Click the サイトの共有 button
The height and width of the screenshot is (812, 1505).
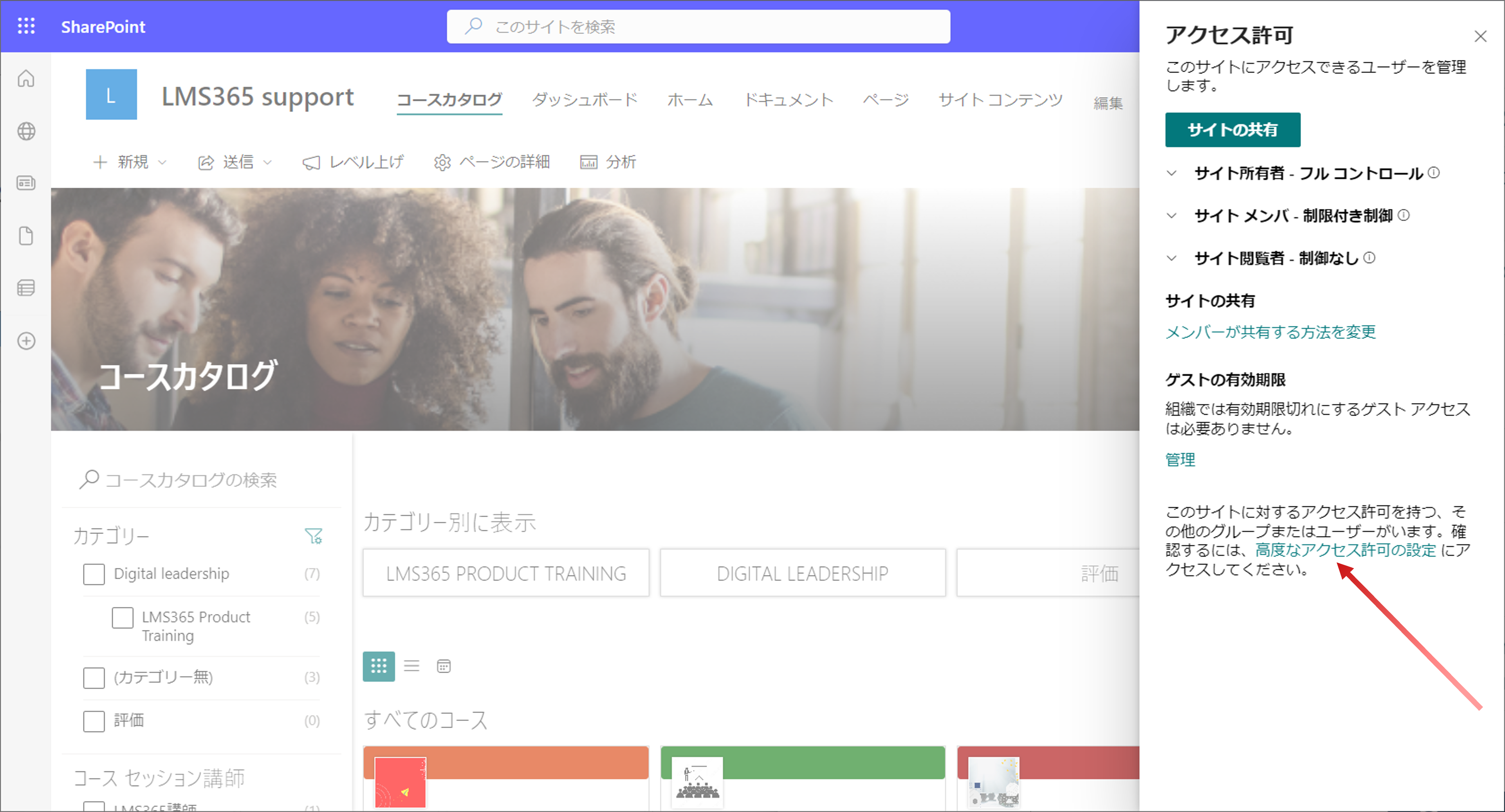[1233, 130]
